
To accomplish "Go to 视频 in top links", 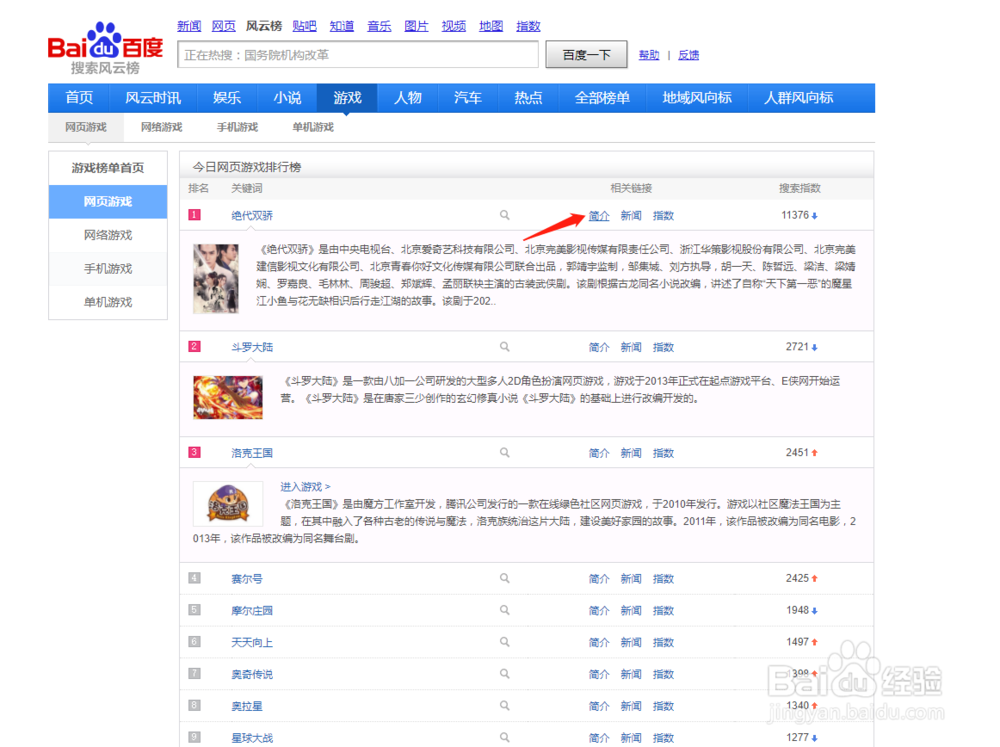I will [x=453, y=26].
